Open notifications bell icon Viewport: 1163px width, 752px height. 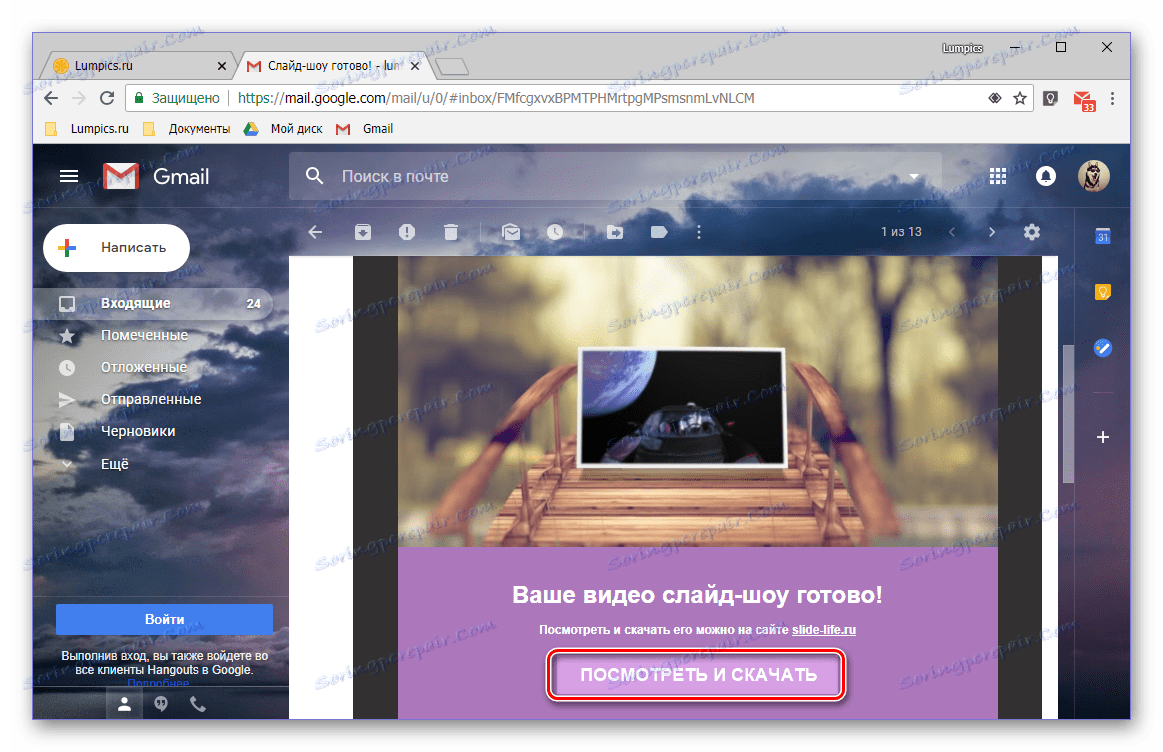(1046, 177)
